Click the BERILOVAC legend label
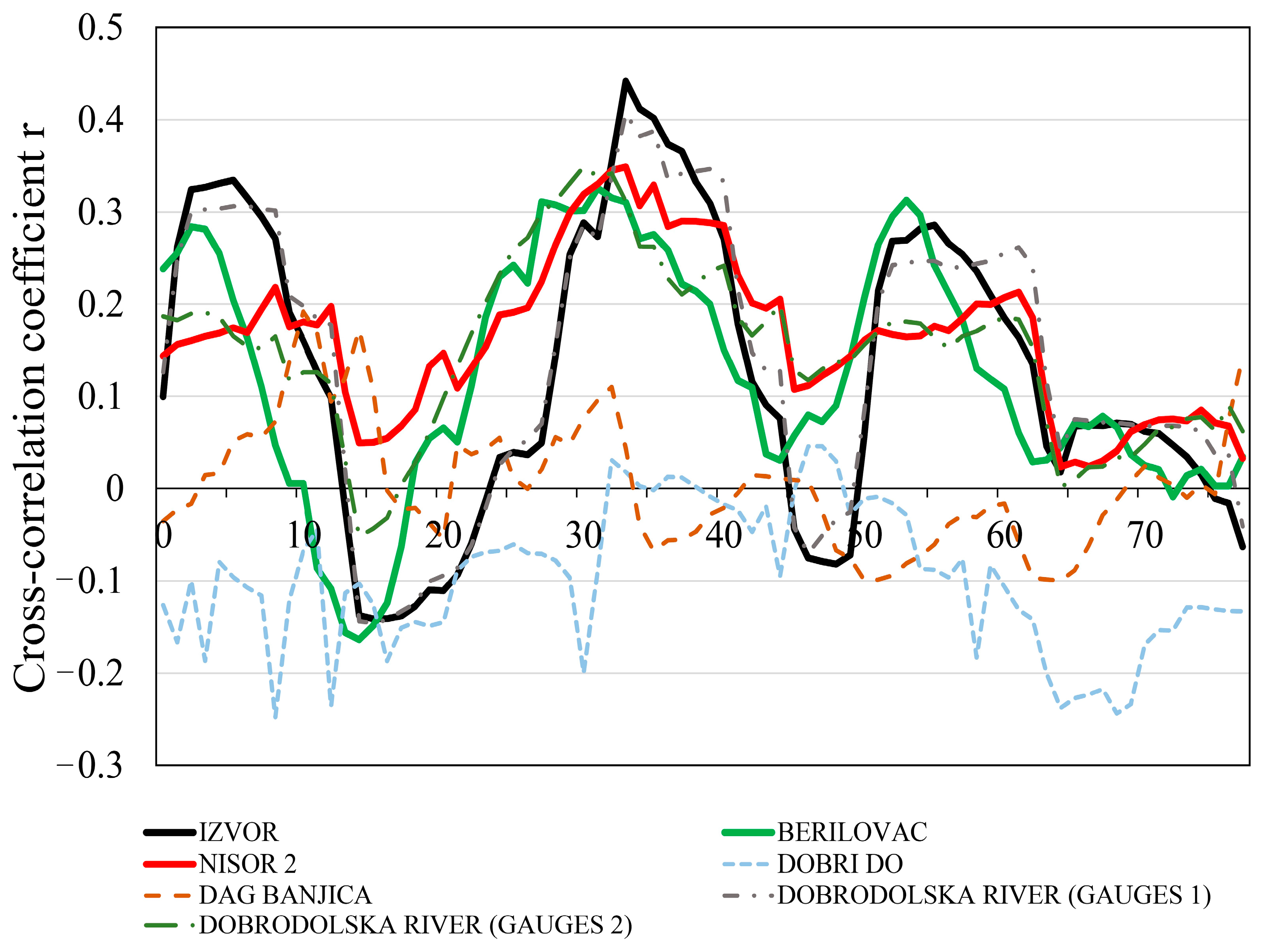1269x952 pixels. 852,832
